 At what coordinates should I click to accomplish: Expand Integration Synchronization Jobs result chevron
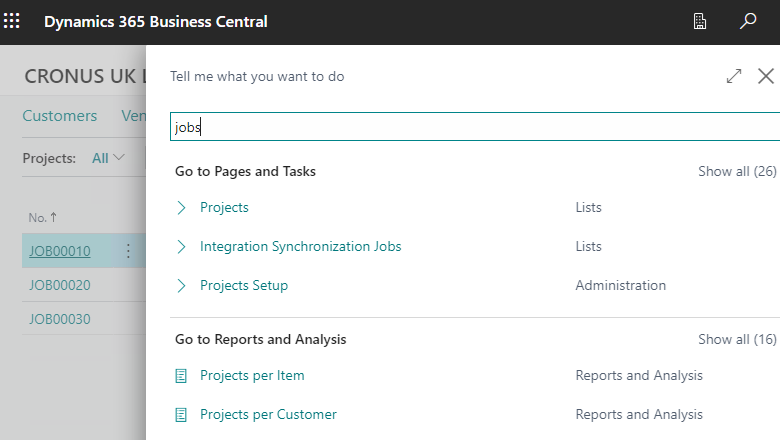pos(181,247)
